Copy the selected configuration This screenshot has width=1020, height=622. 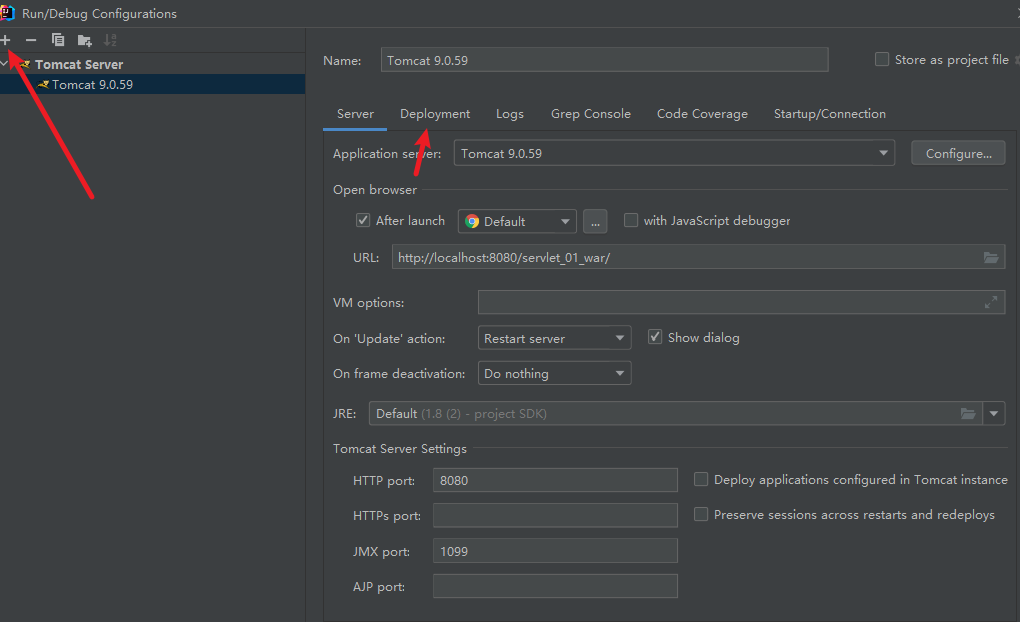coord(58,40)
